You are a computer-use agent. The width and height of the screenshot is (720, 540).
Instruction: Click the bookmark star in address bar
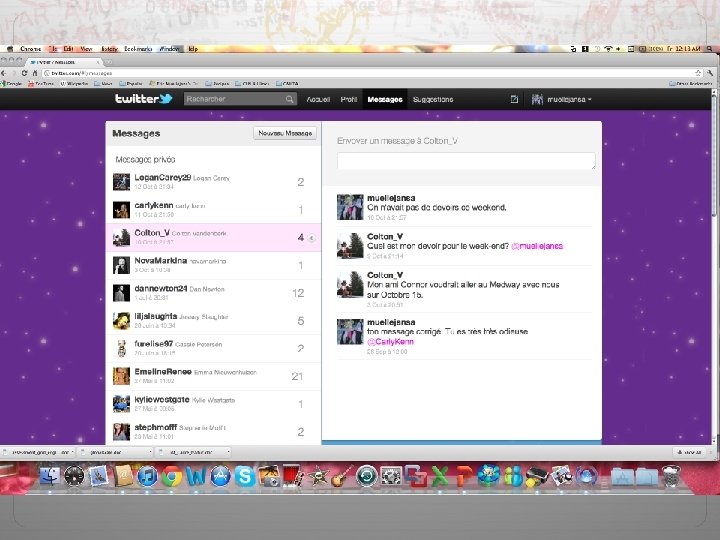tap(698, 73)
